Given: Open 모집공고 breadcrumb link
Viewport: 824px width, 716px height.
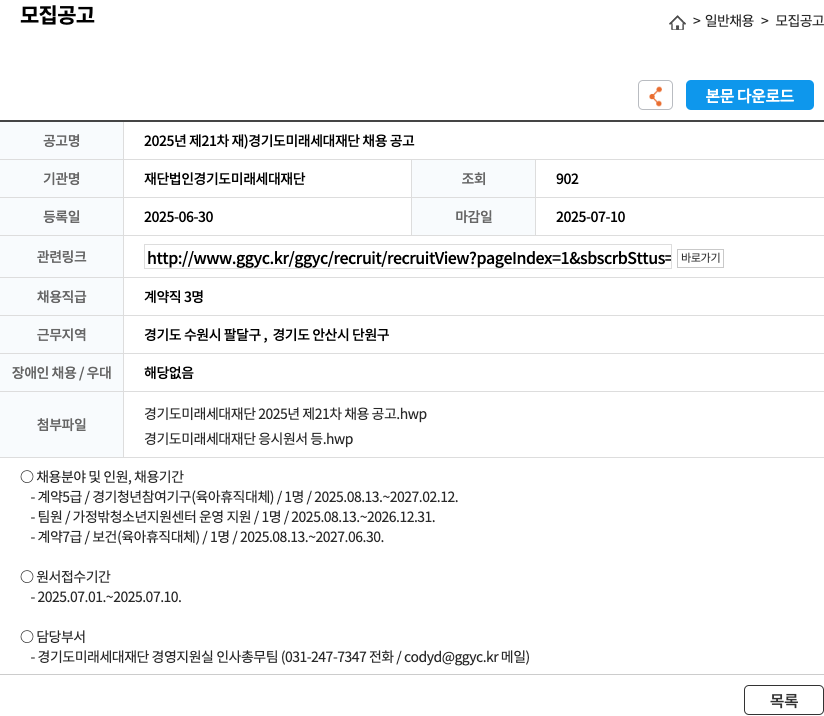Looking at the screenshot, I should pos(799,21).
